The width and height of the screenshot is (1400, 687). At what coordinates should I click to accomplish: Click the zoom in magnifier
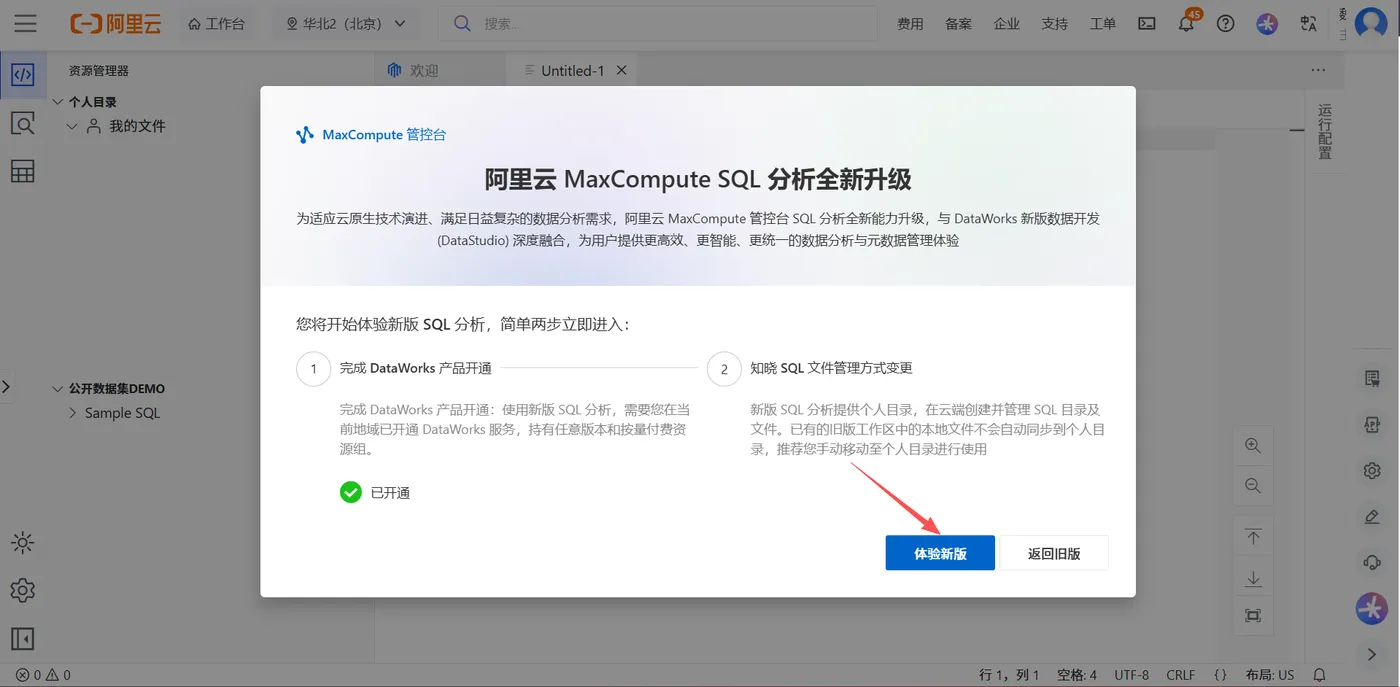[x=1253, y=447]
